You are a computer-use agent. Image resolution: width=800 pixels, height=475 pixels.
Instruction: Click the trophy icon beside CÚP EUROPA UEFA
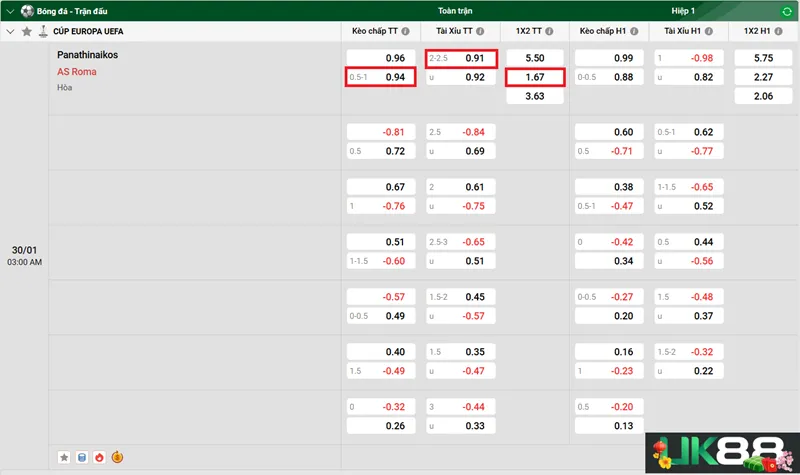[43, 32]
